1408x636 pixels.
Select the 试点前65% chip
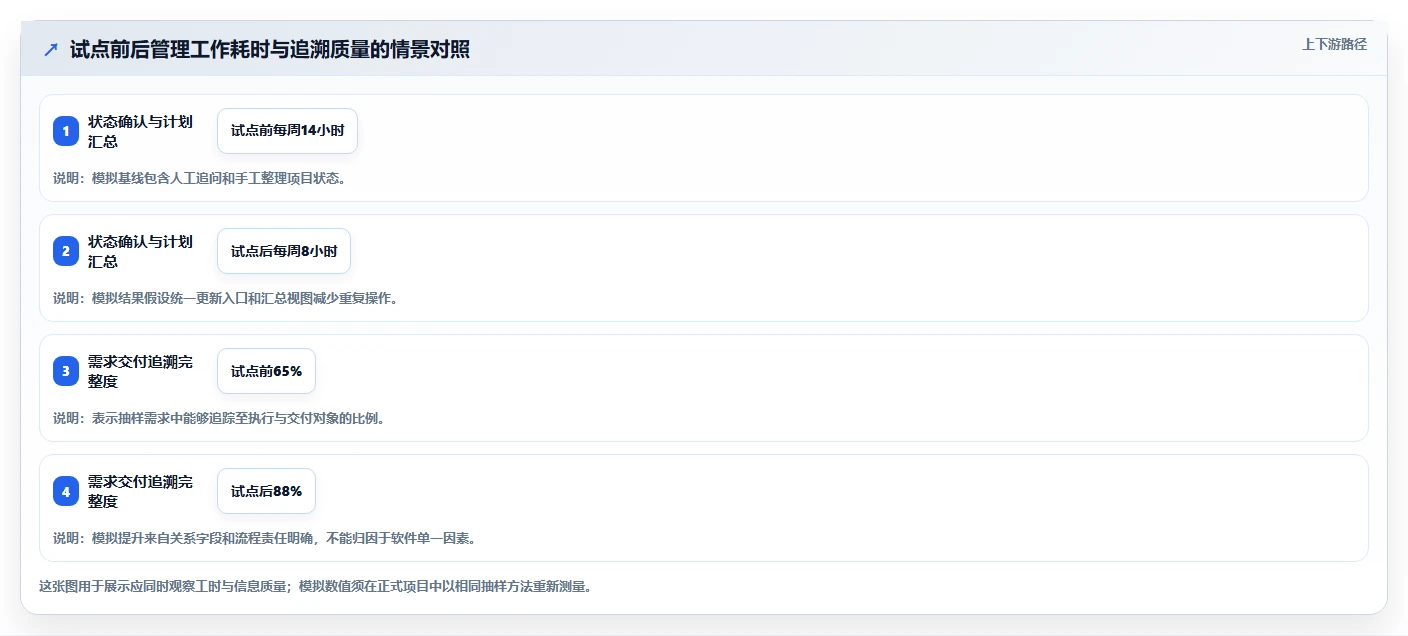pyautogui.click(x=266, y=371)
